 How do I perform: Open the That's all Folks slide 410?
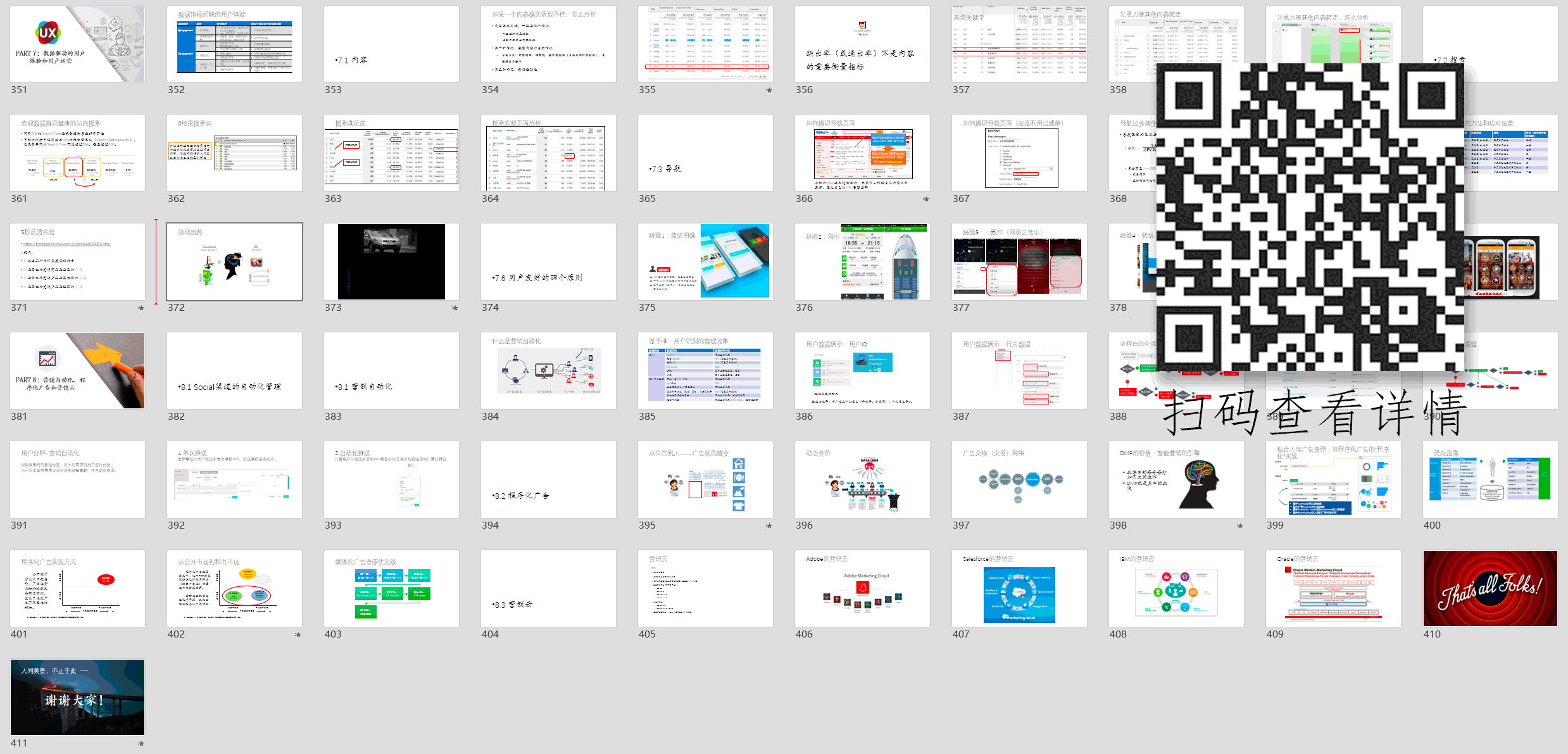(1490, 588)
